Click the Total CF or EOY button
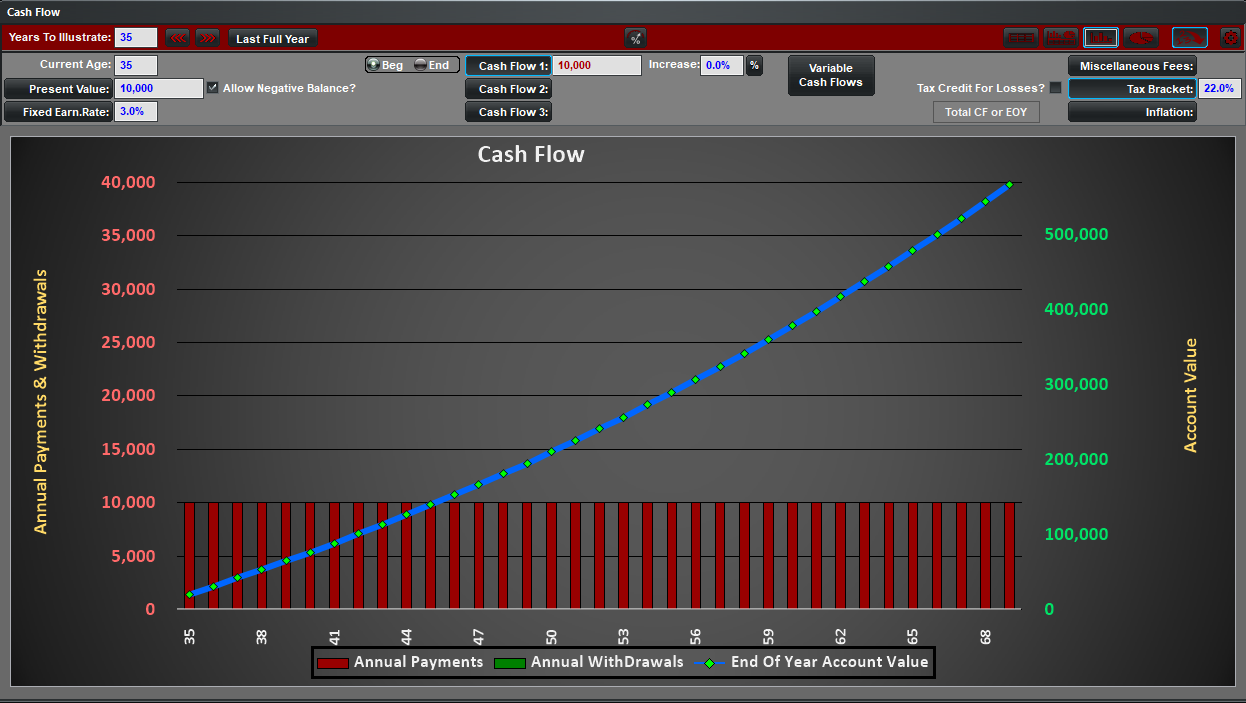This screenshot has width=1246, height=703. point(986,112)
